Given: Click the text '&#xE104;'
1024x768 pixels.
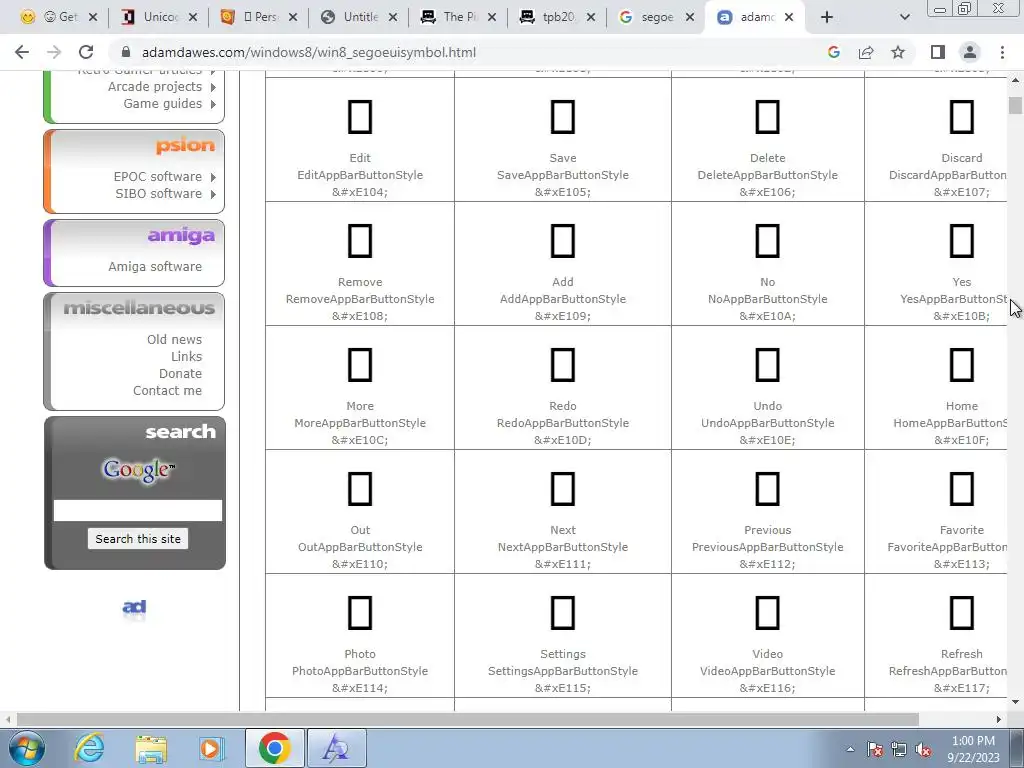Looking at the screenshot, I should (x=360, y=192).
